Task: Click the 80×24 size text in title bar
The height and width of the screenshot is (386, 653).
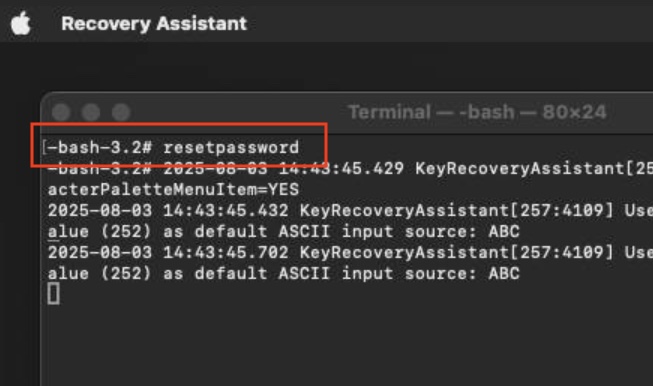Action: 574,112
